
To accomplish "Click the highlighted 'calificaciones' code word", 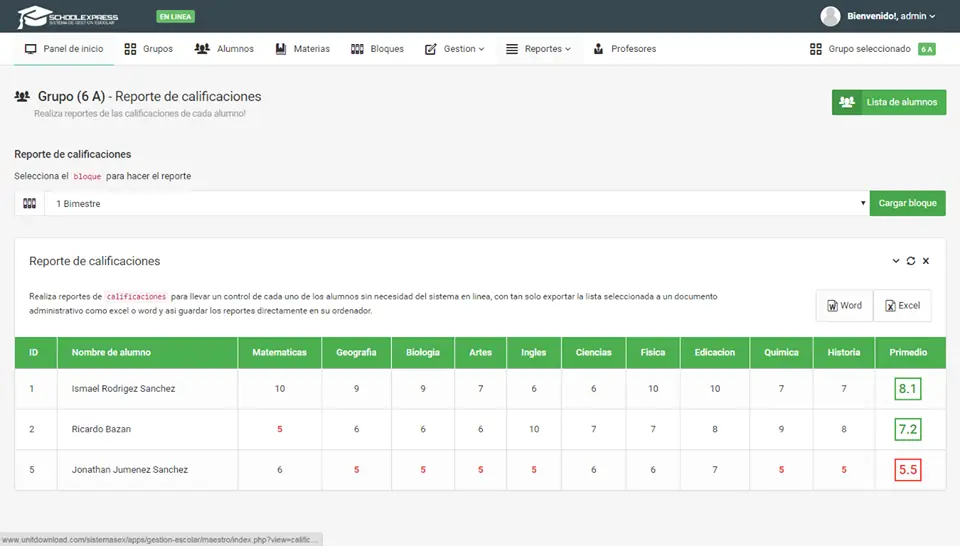I will point(136,296).
